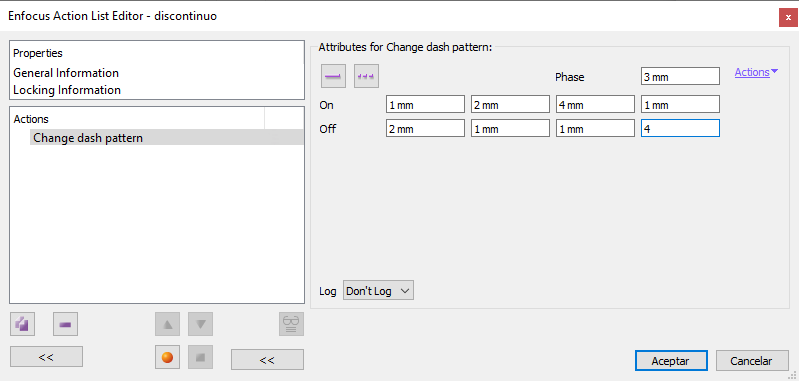The image size is (799, 381).
Task: Click the << button next to the stop button
Action: (267, 360)
